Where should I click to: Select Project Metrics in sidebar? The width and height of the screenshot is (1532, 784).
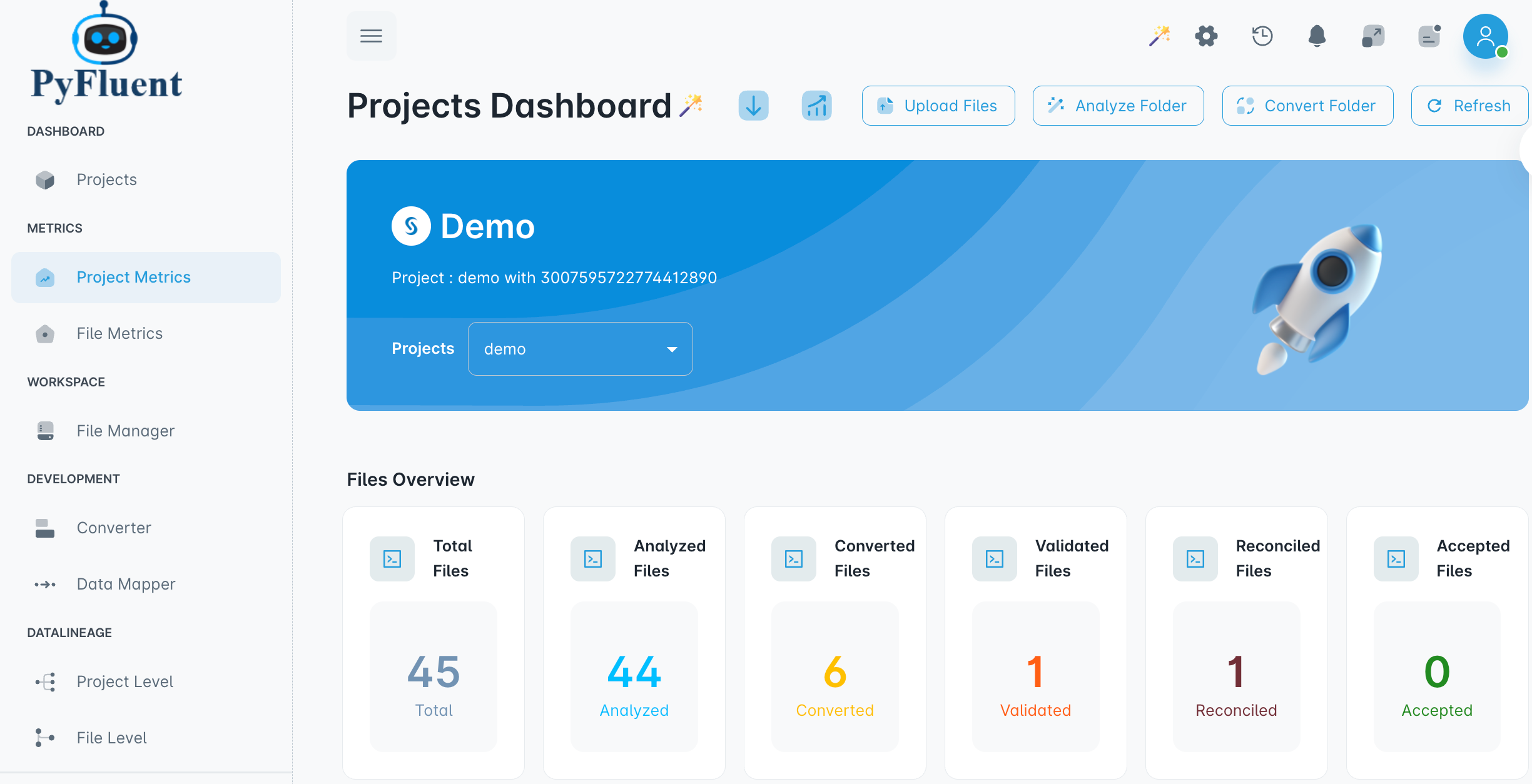tap(146, 278)
